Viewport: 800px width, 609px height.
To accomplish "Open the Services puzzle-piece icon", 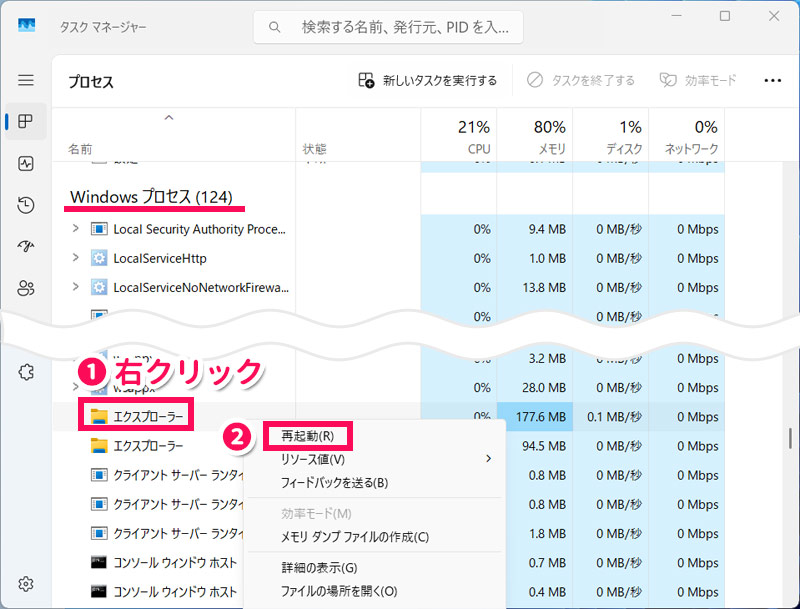I will click(x=26, y=372).
